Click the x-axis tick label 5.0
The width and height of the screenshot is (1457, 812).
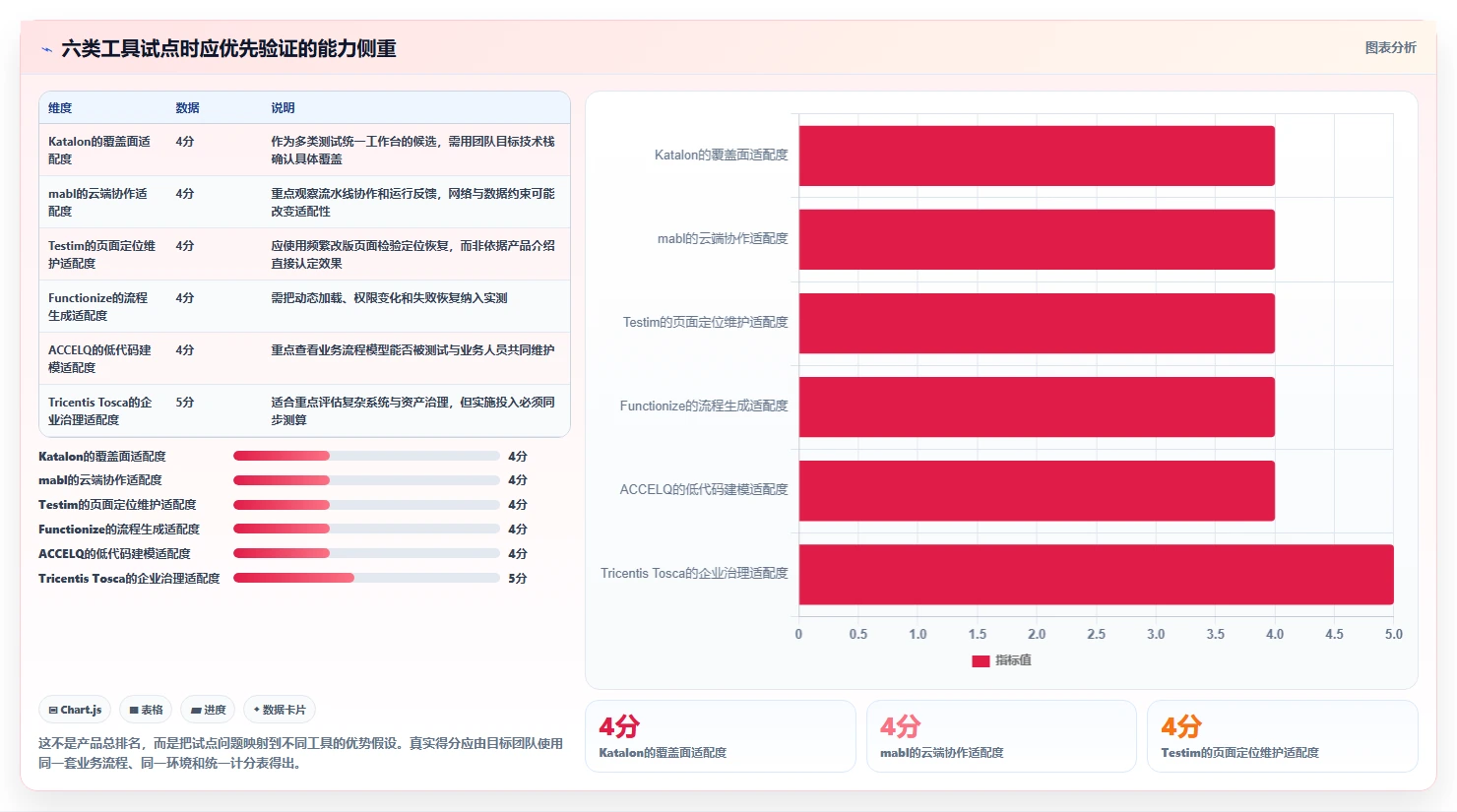point(1393,634)
